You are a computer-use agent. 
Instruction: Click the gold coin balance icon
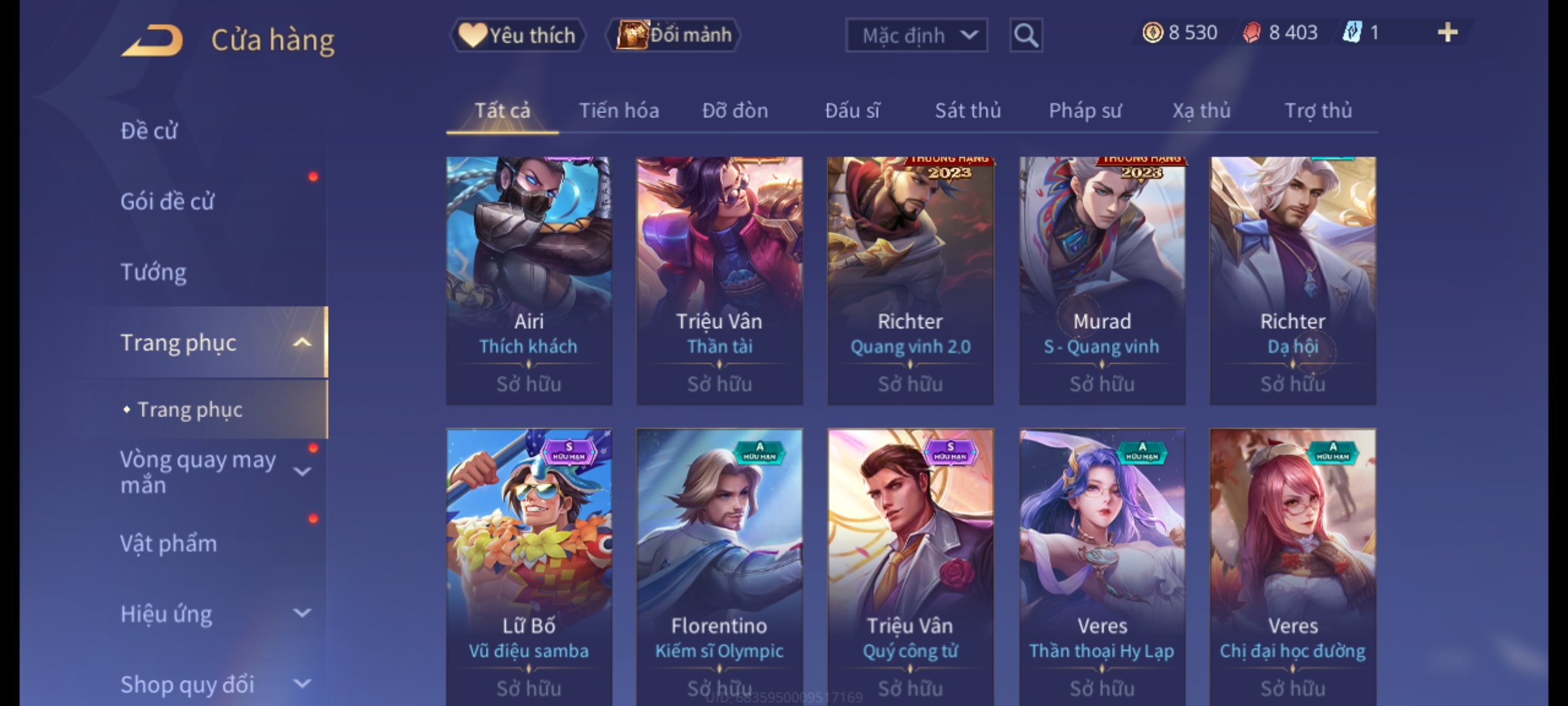coord(1152,33)
